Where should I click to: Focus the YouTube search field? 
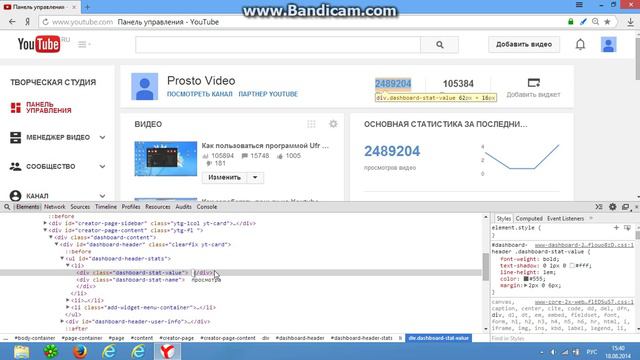pyautogui.click(x=278, y=44)
